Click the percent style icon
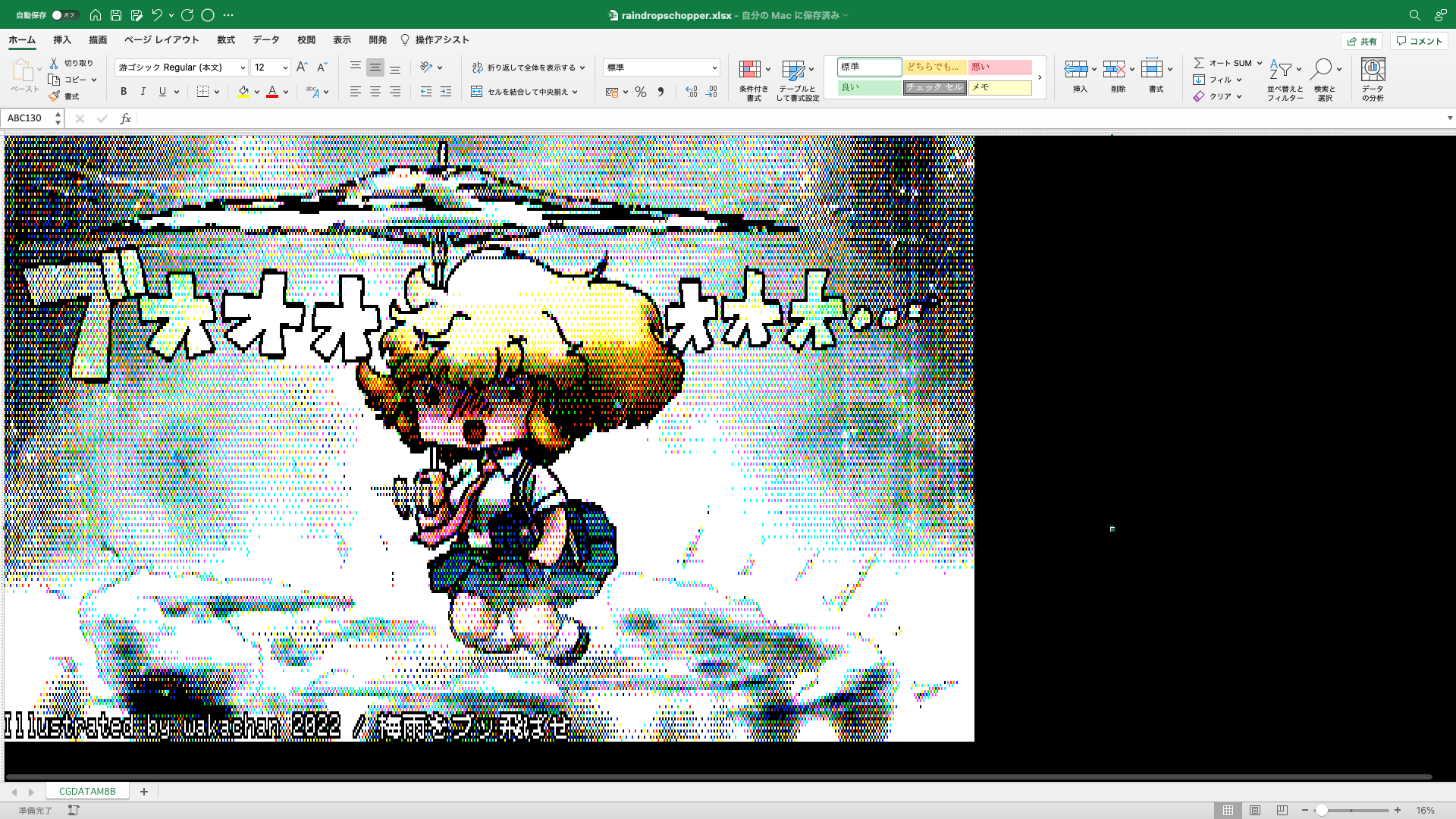Screen dimensions: 1456x819 pyautogui.click(x=641, y=92)
